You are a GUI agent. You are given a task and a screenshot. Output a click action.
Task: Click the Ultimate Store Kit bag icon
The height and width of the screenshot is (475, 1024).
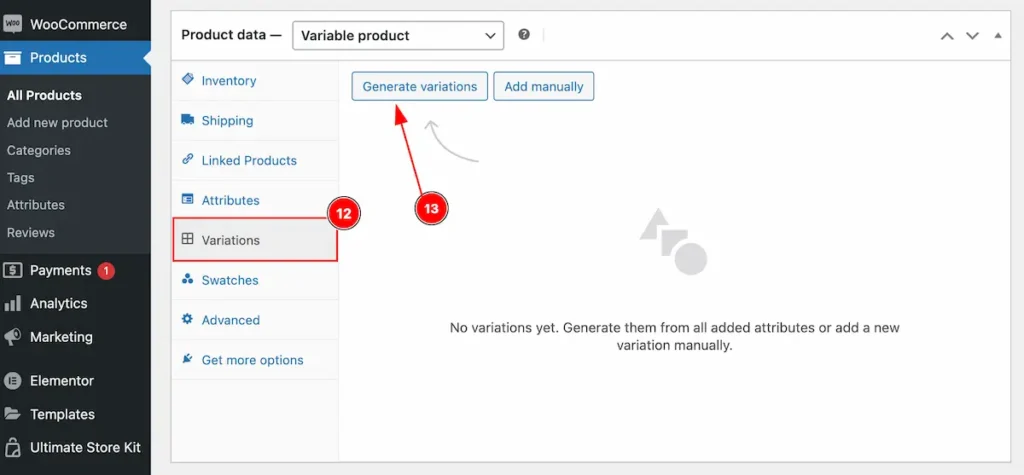[x=12, y=448]
